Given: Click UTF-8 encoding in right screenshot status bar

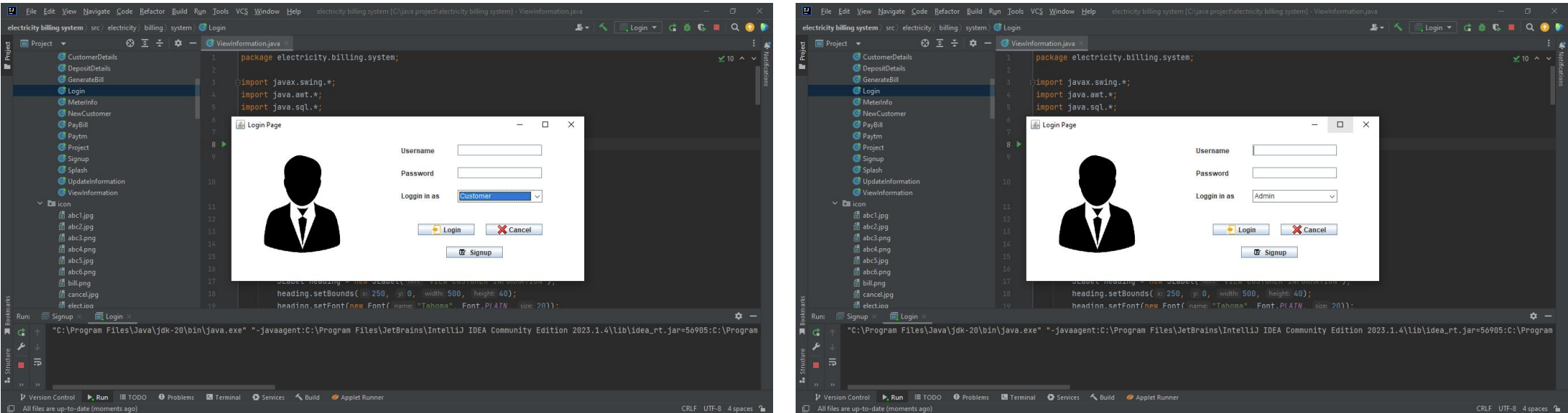Looking at the screenshot, I should 1508,409.
